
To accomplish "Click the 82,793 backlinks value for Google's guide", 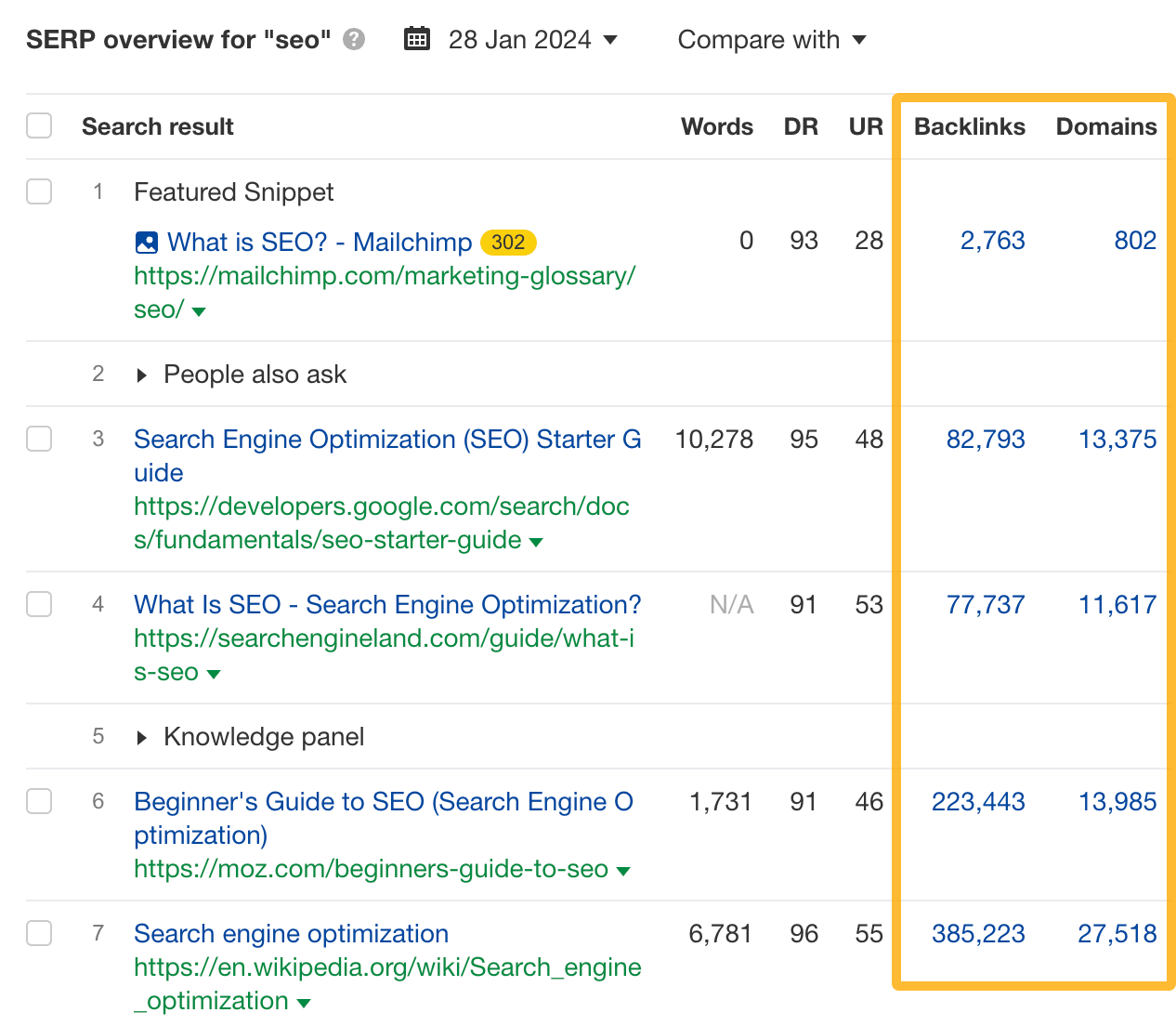I will [x=986, y=440].
